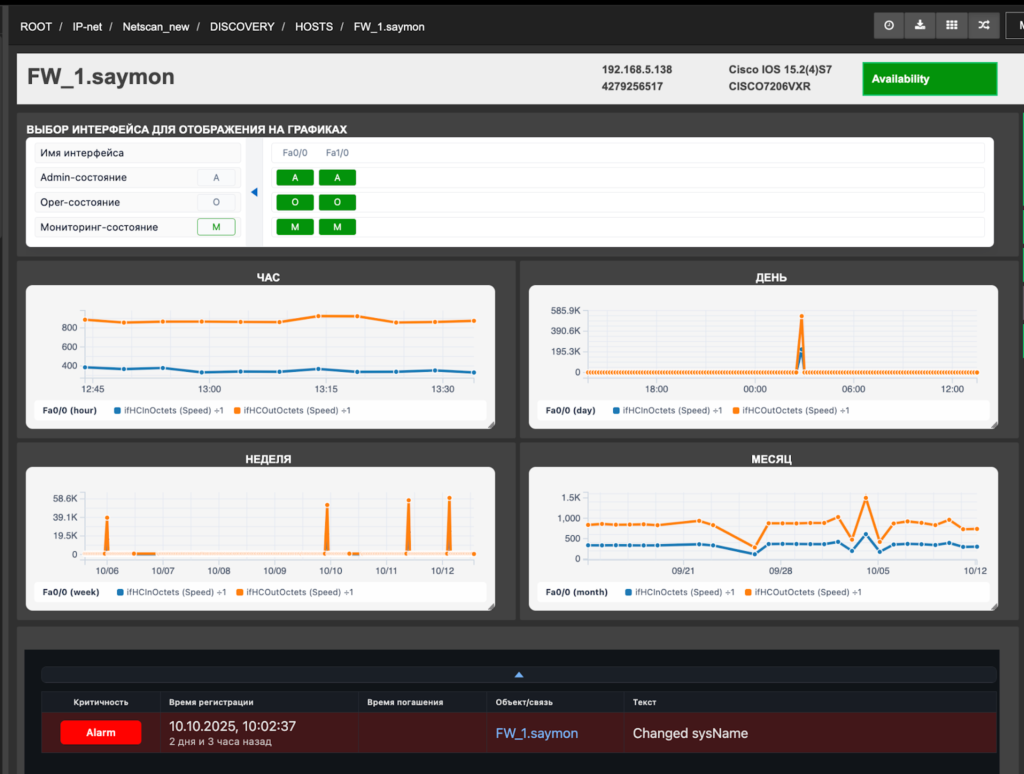
Task: Select Fa0/0 green Monitoring state cell
Action: point(295,227)
